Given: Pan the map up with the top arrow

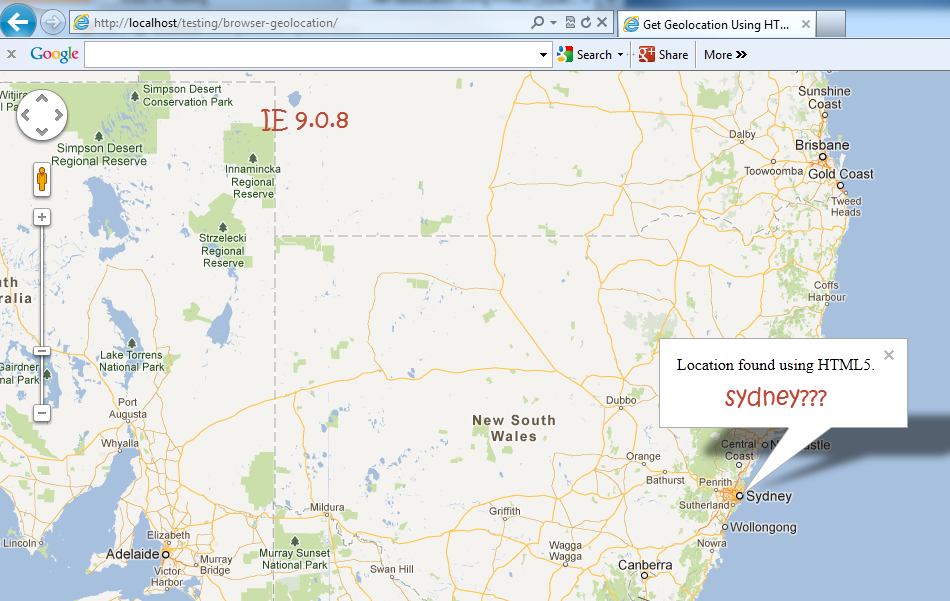Looking at the screenshot, I should (x=42, y=98).
